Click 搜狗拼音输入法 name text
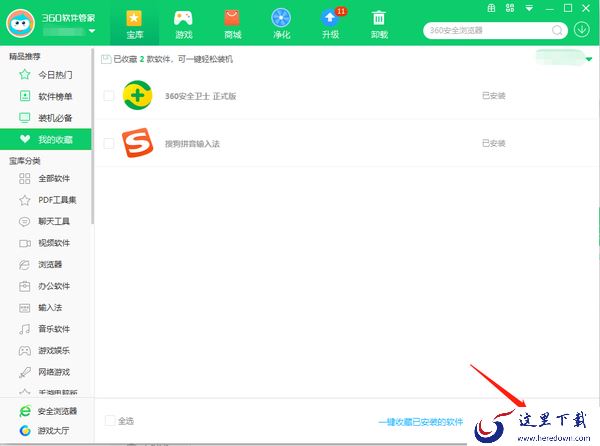Image resolution: width=600 pixels, height=446 pixels. (192, 144)
